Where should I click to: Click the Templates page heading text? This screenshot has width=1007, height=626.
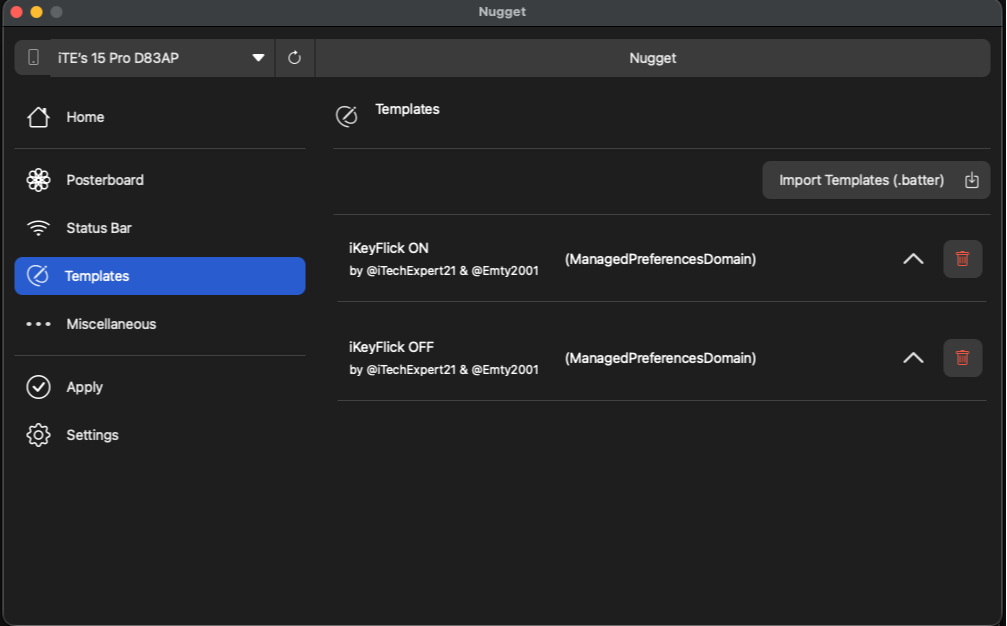(x=407, y=109)
